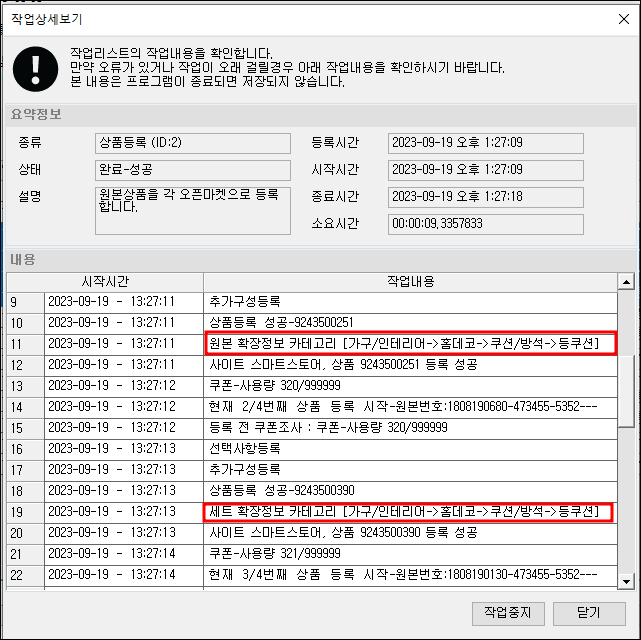Click row number 22 cell
This screenshot has width=641, height=640.
pos(25,576)
